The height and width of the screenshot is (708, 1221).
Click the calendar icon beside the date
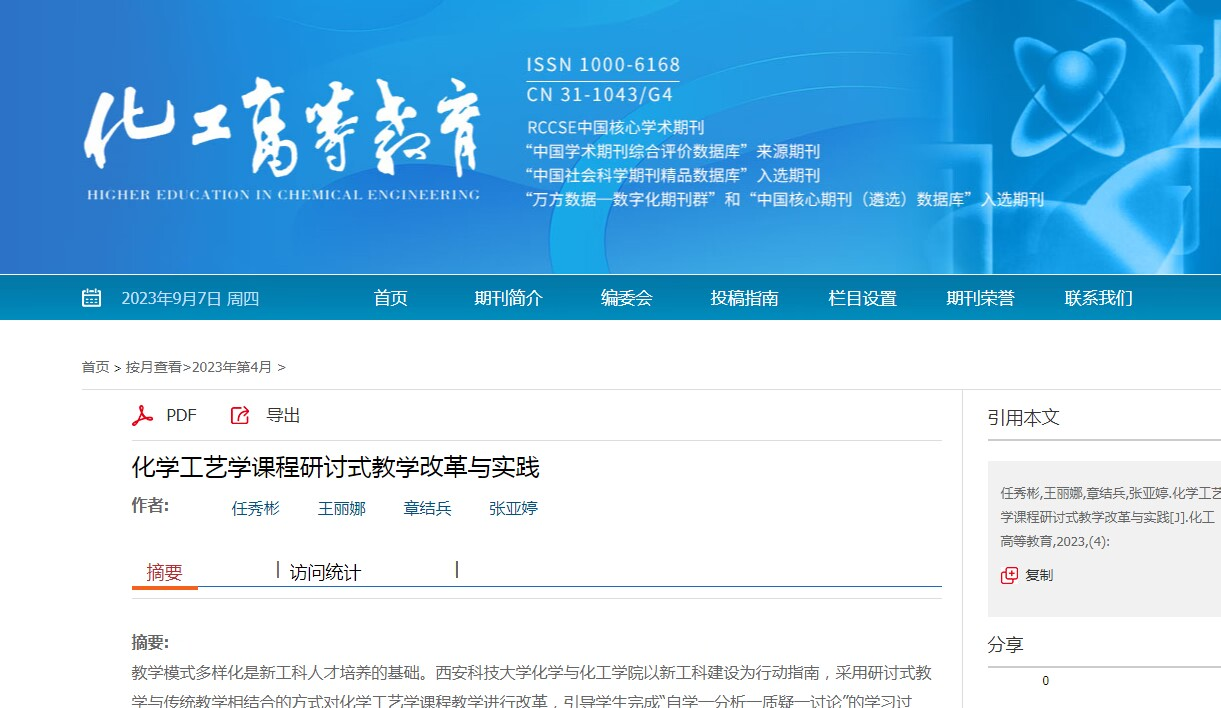[92, 298]
